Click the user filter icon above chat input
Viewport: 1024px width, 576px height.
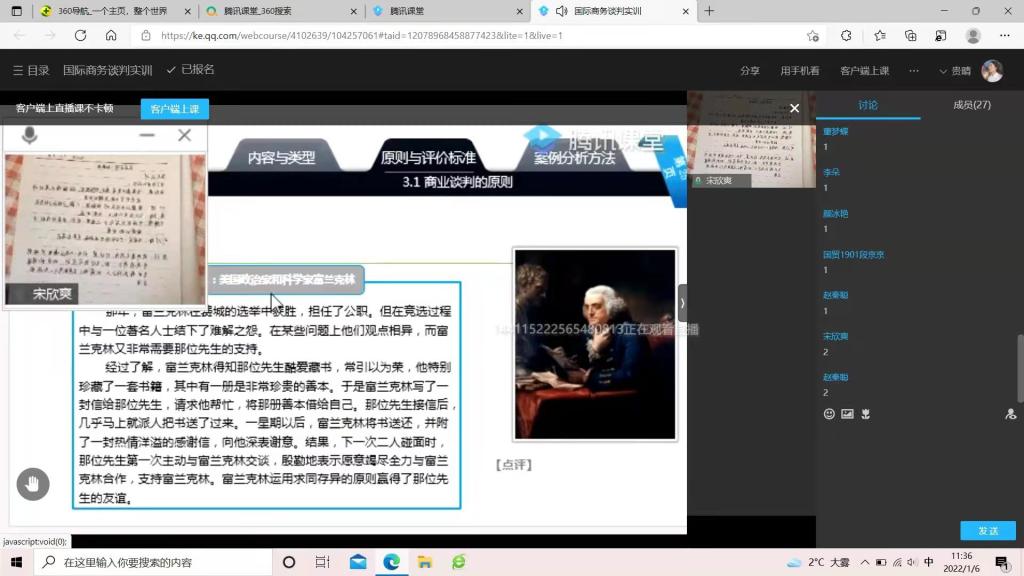[x=1010, y=414]
